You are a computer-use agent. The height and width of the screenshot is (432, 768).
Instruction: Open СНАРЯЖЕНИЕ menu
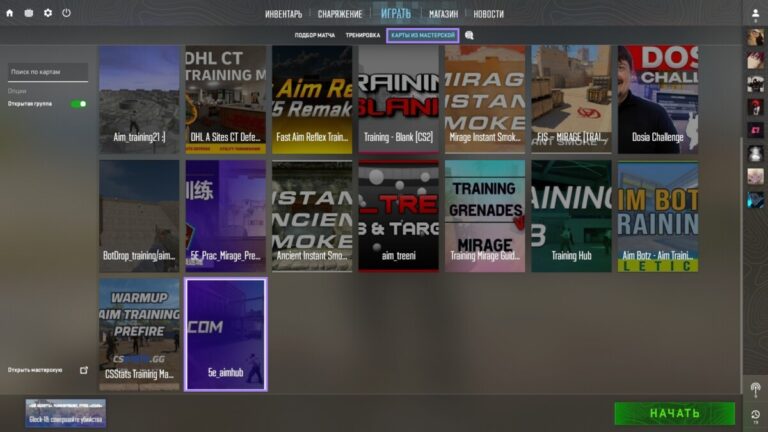click(x=340, y=14)
